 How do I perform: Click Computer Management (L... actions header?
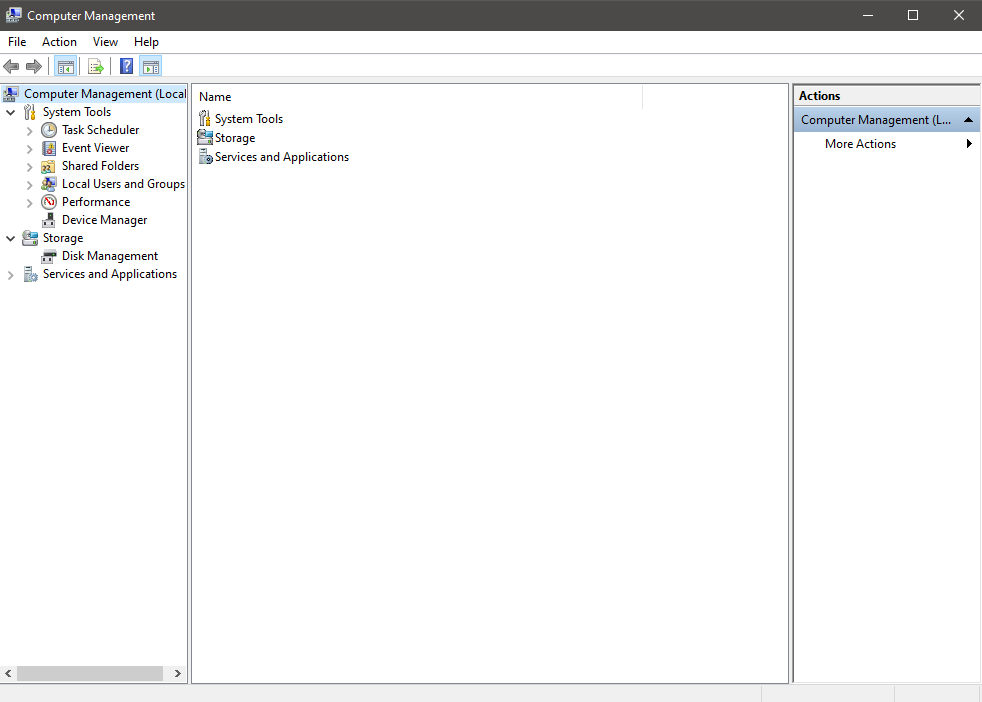[x=886, y=120]
